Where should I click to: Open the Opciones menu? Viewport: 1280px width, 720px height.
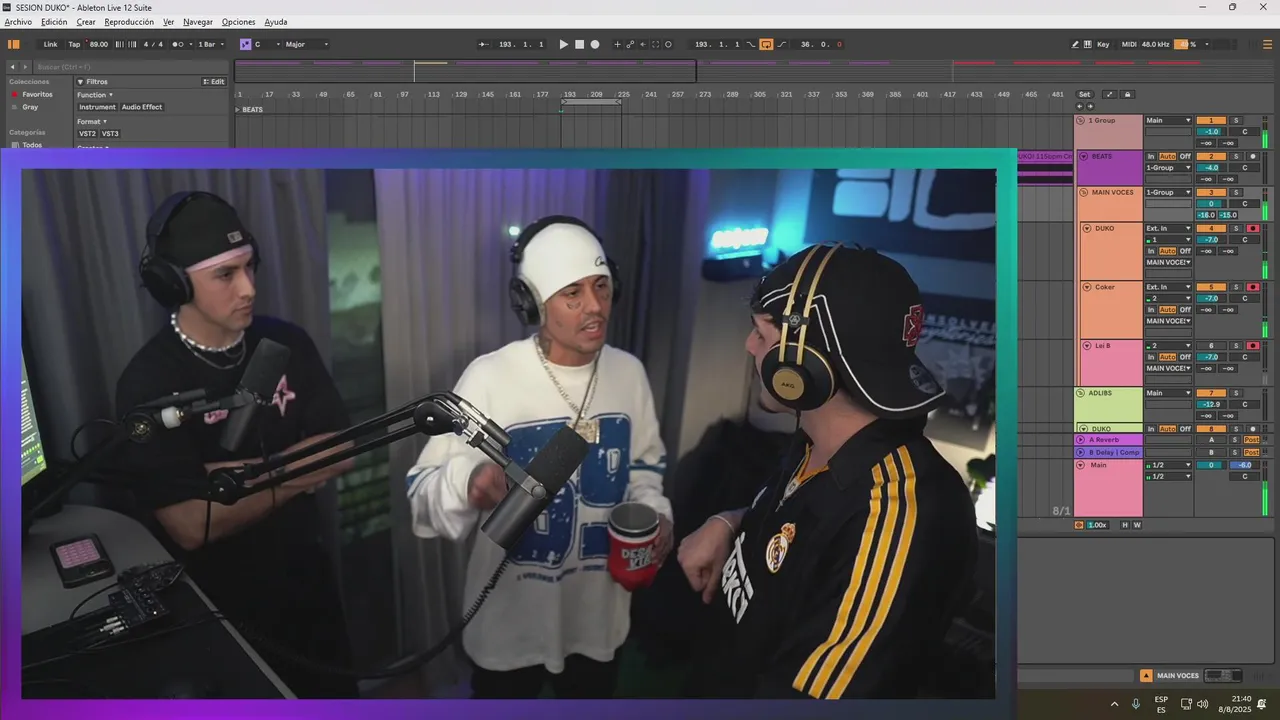(238, 22)
